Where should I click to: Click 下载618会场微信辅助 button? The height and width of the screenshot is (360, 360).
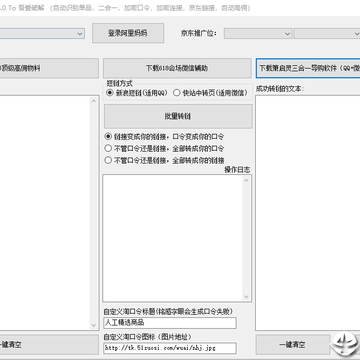177,68
